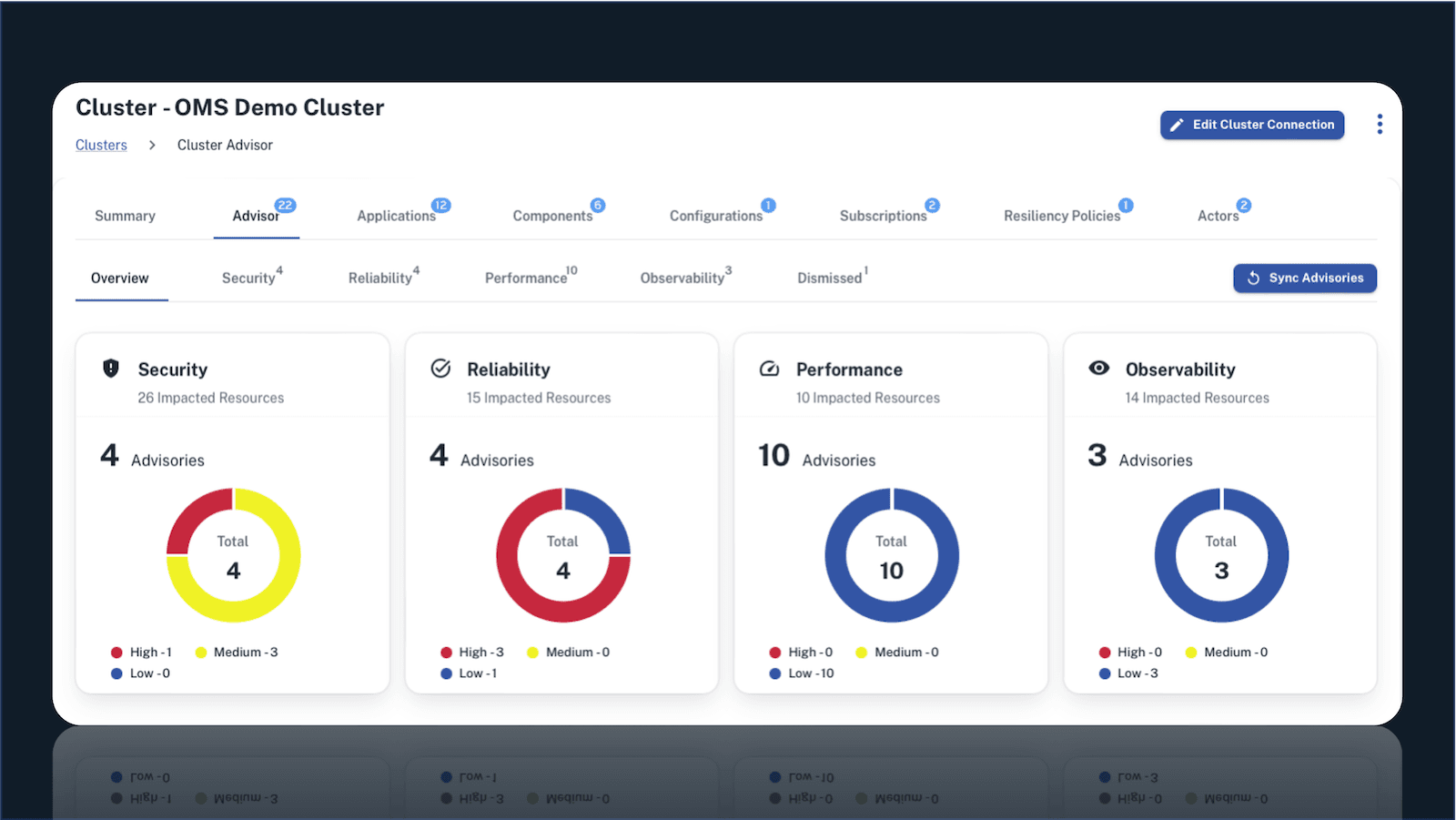Expand the breadcrumb chevron after Clusters
This screenshot has width=1456, height=820.
coord(151,145)
